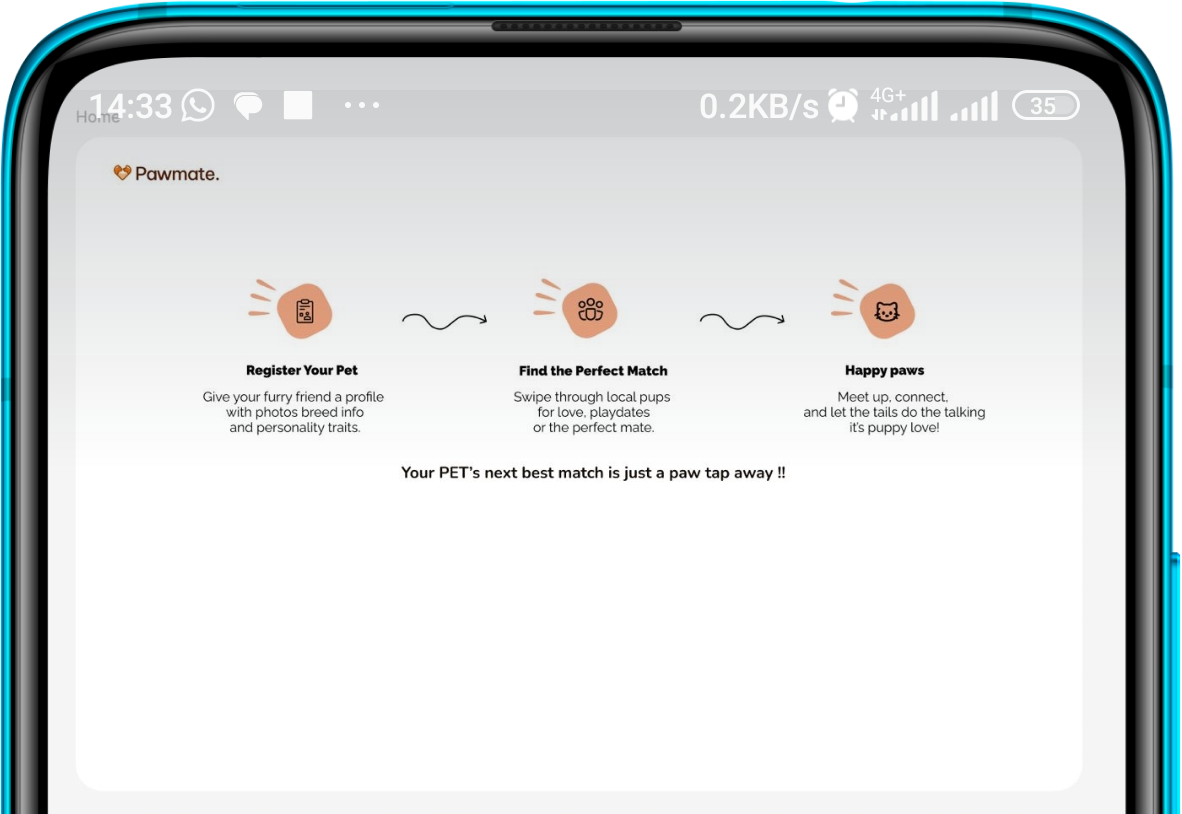The image size is (1182, 814).
Task: Tap the battery level indicator
Action: [x=1045, y=106]
